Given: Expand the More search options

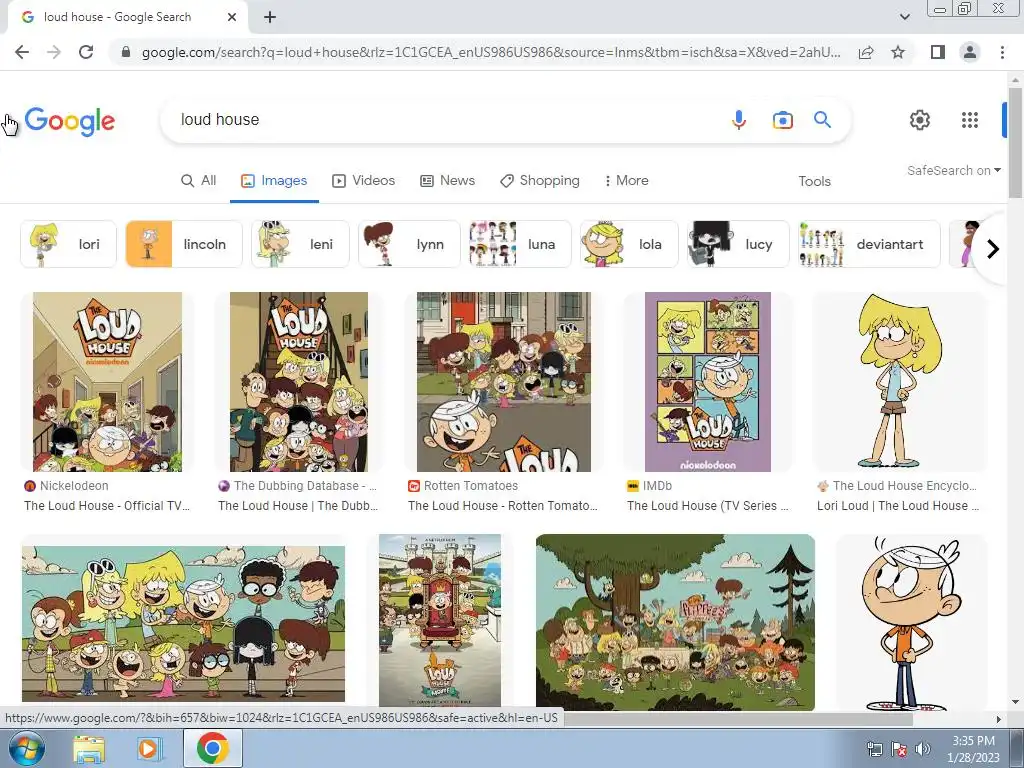Looking at the screenshot, I should 627,181.
